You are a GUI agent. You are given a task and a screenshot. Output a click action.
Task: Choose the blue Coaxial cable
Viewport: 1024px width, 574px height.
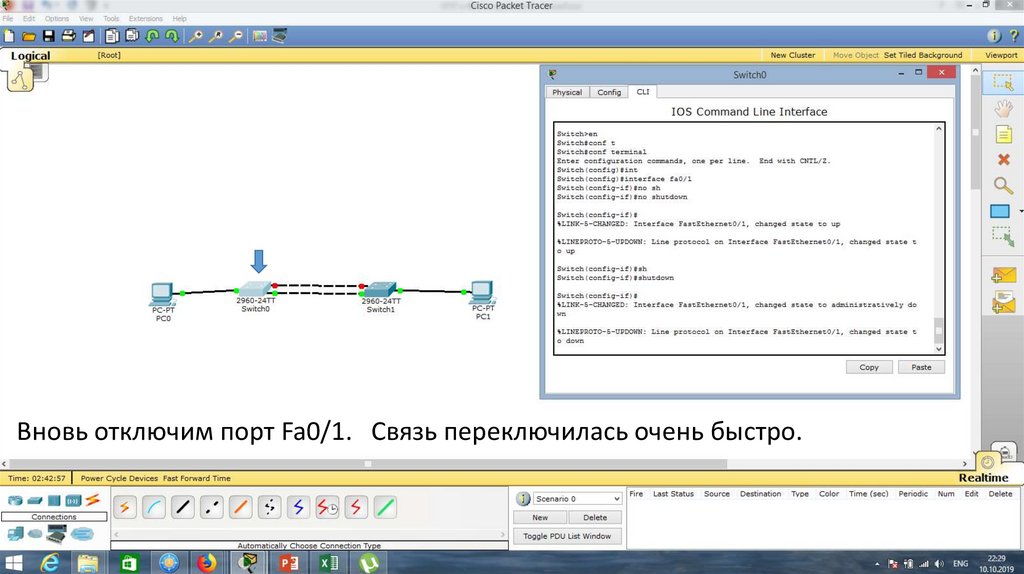(x=298, y=507)
